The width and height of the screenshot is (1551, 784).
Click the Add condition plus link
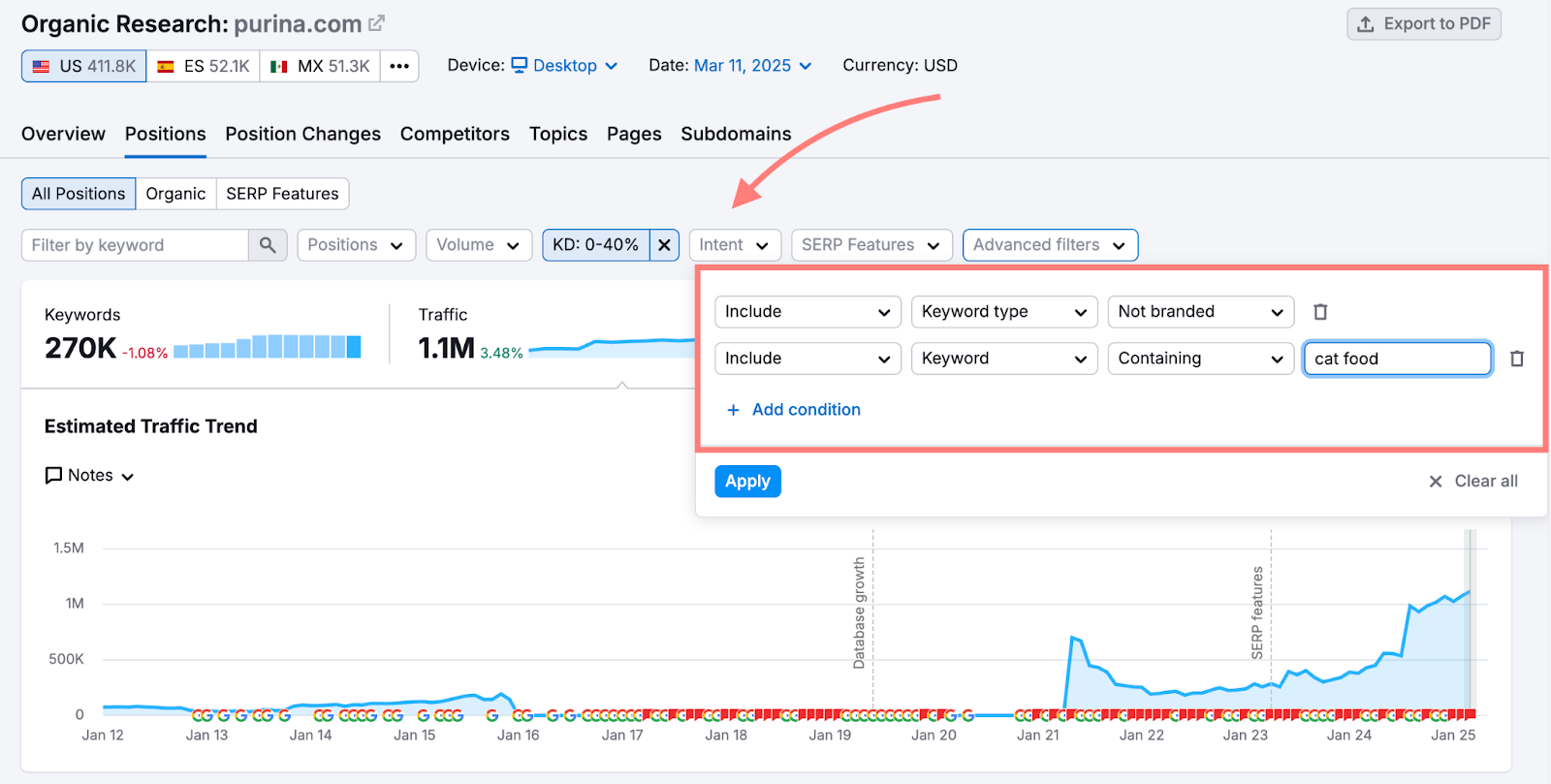[794, 410]
